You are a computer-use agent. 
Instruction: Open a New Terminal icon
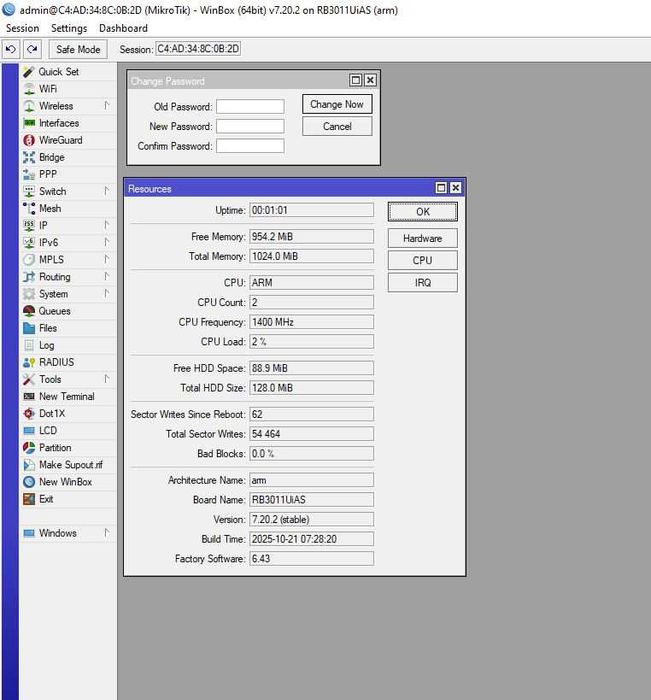click(x=29, y=396)
